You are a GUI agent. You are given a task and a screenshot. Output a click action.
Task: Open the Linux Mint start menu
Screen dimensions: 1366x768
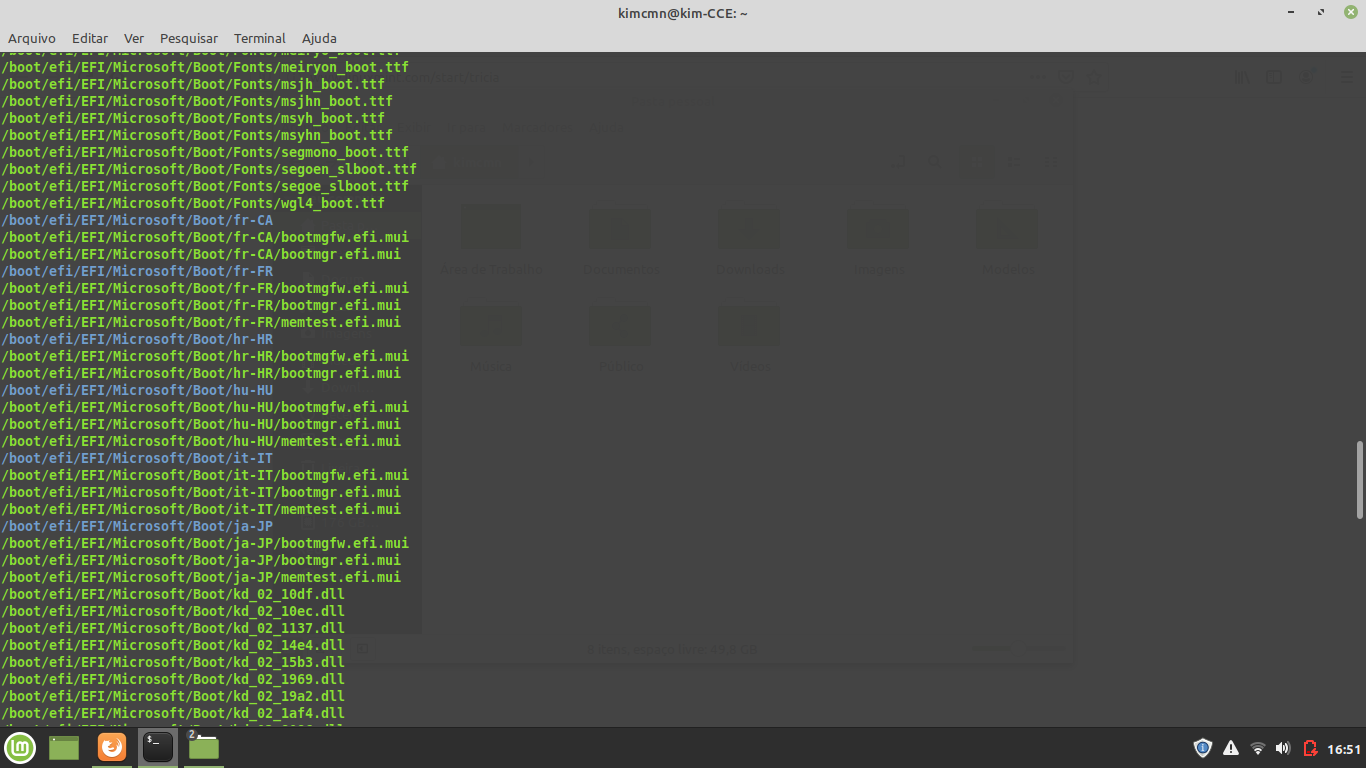[x=20, y=747]
